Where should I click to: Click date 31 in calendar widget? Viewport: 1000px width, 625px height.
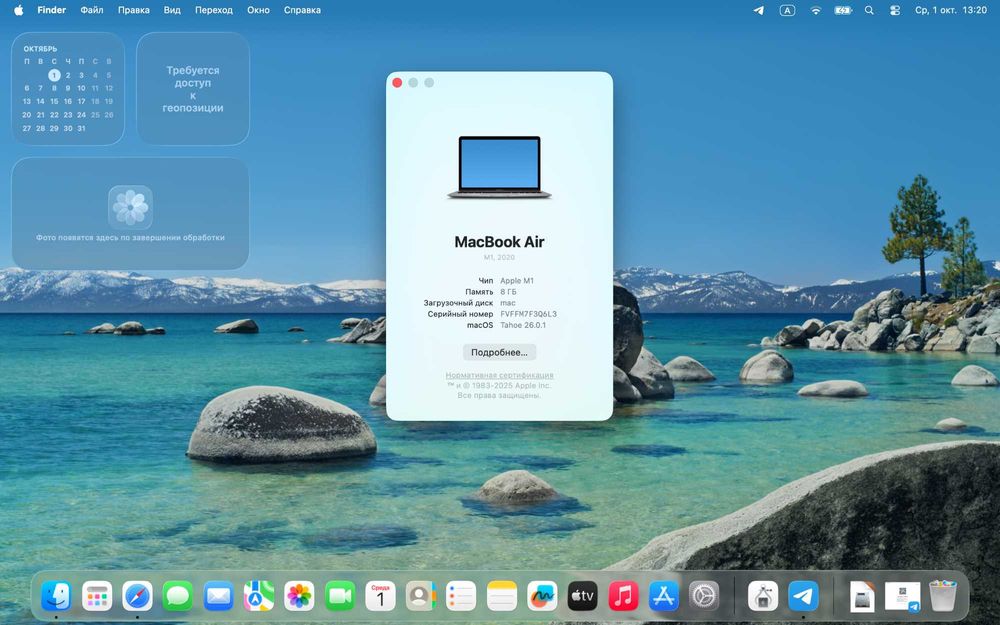[82, 128]
